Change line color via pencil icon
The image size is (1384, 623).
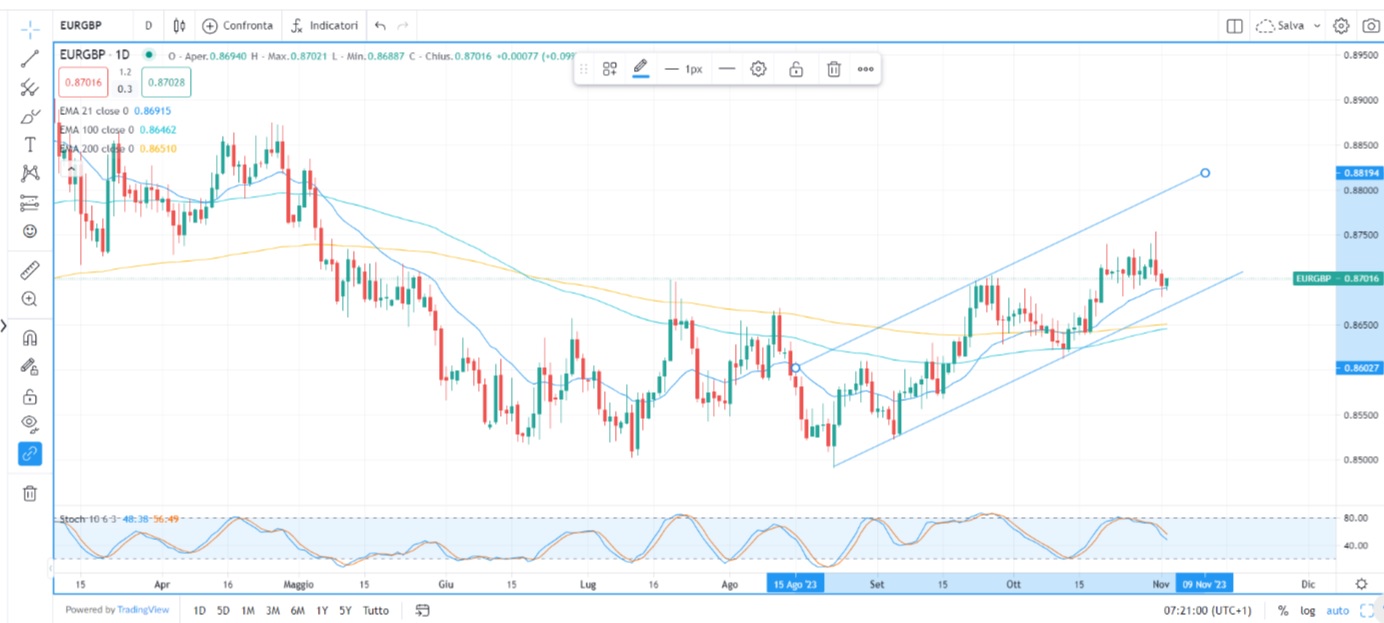(641, 68)
